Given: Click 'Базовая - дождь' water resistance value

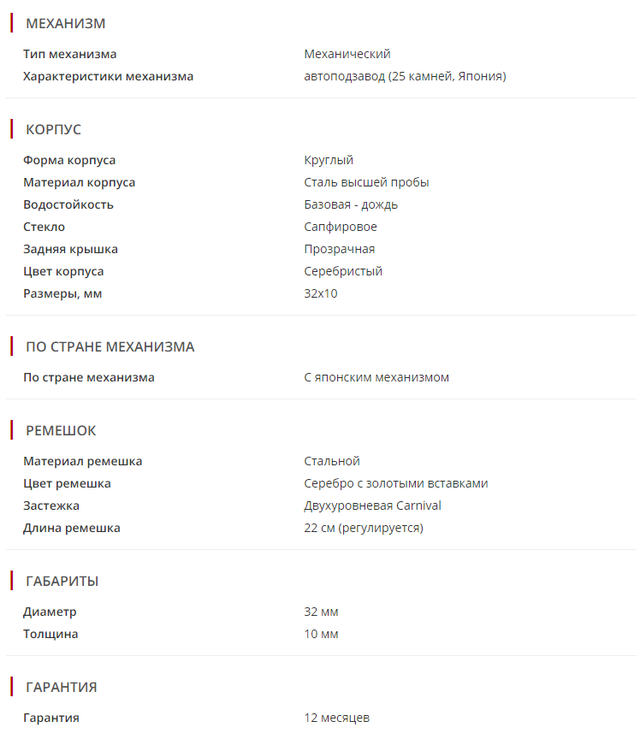Looking at the screenshot, I should pyautogui.click(x=351, y=204).
